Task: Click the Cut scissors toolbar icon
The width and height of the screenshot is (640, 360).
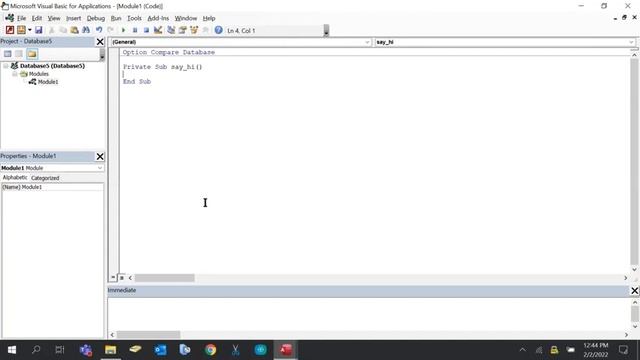Action: (x=51, y=30)
